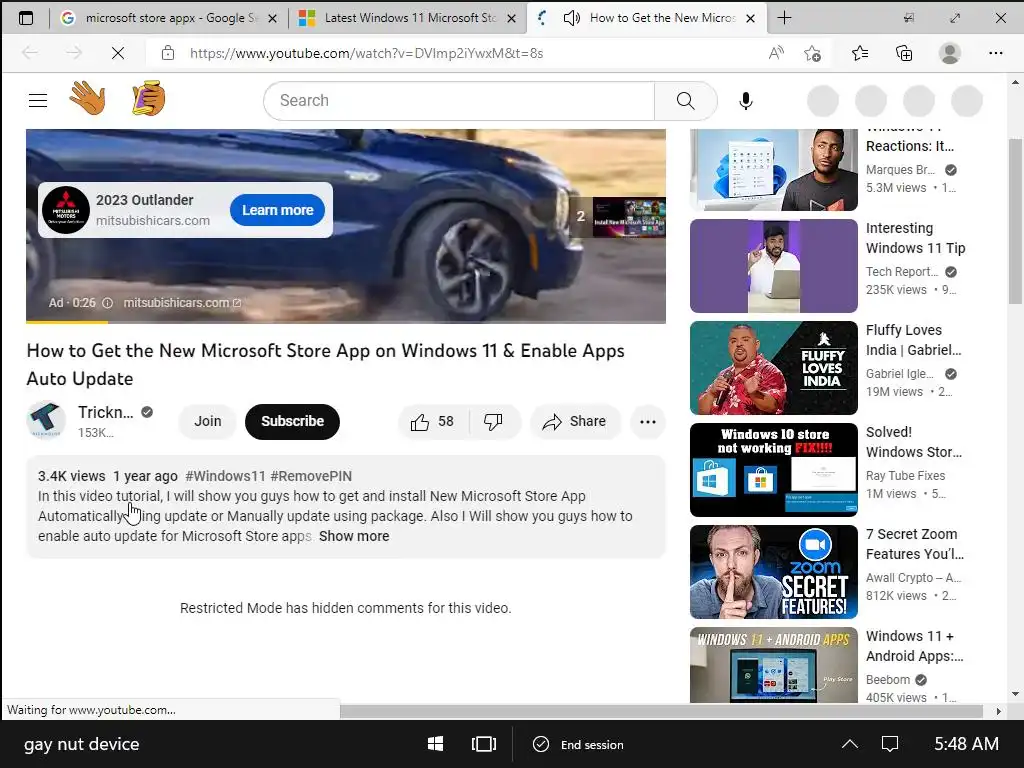The width and height of the screenshot is (1024, 768).
Task: Open the YouTube hamburger guide menu
Action: tap(38, 101)
